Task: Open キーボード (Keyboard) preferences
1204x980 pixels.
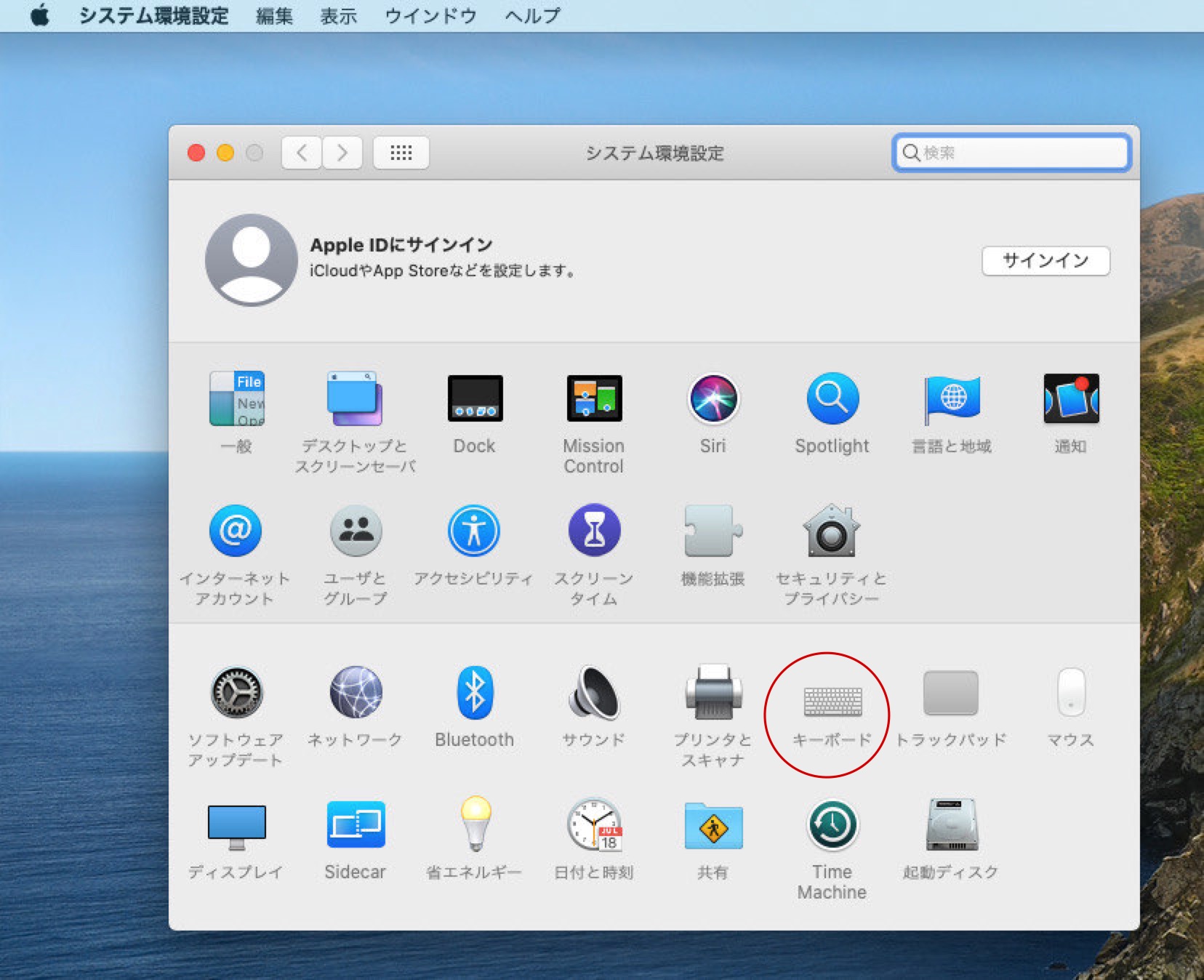Action: coord(832,701)
